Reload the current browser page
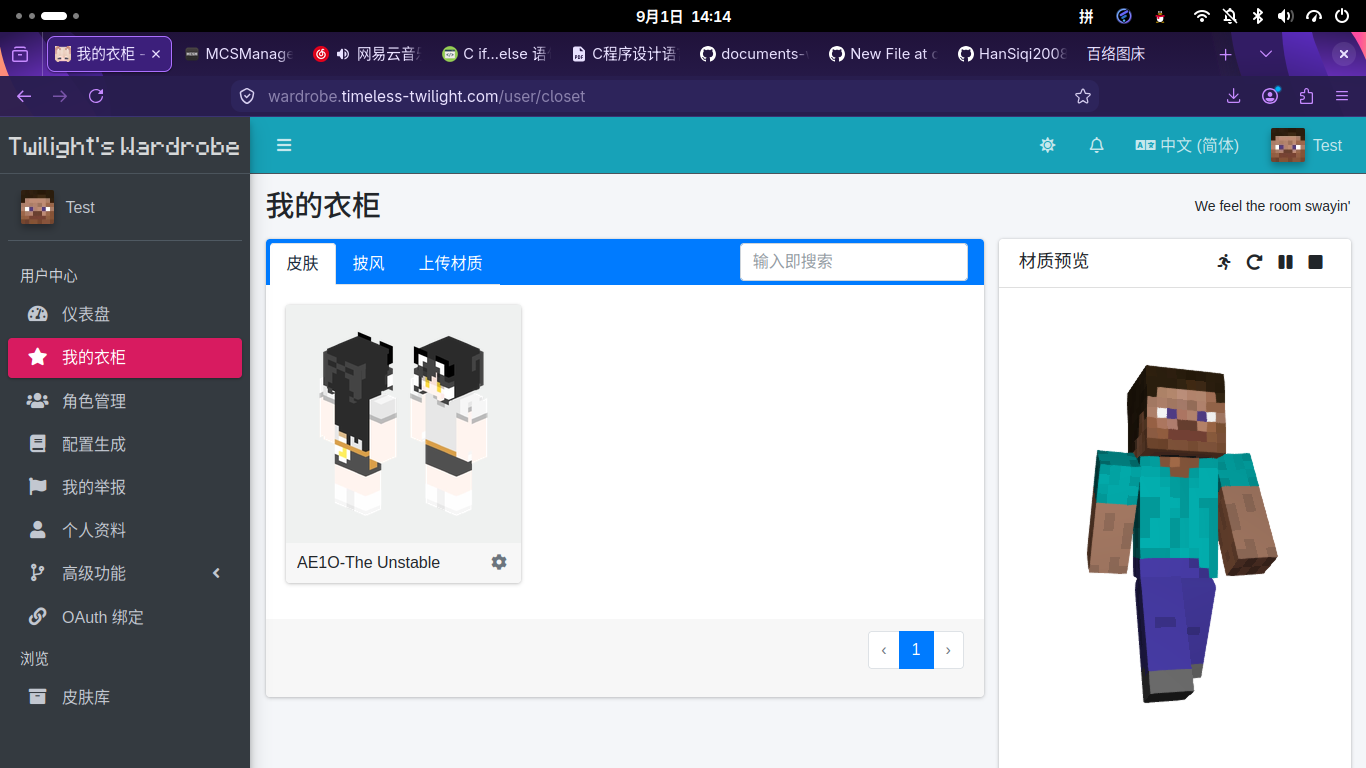 (x=96, y=96)
